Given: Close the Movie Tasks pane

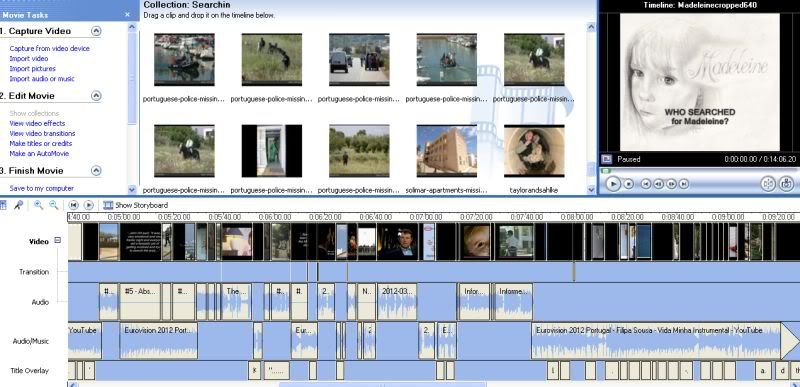Looking at the screenshot, I should coord(128,15).
